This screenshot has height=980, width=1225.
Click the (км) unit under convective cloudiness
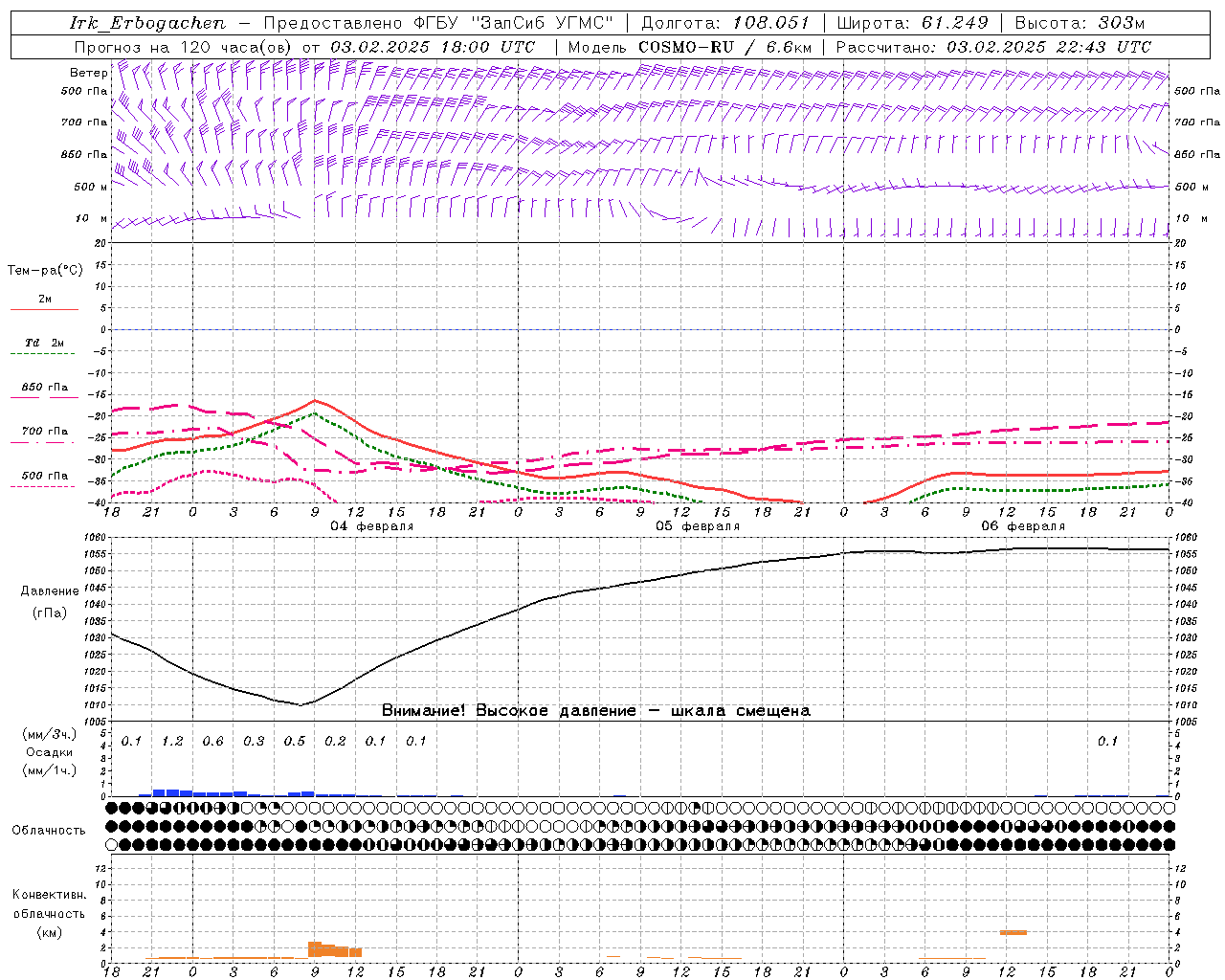coord(49,932)
